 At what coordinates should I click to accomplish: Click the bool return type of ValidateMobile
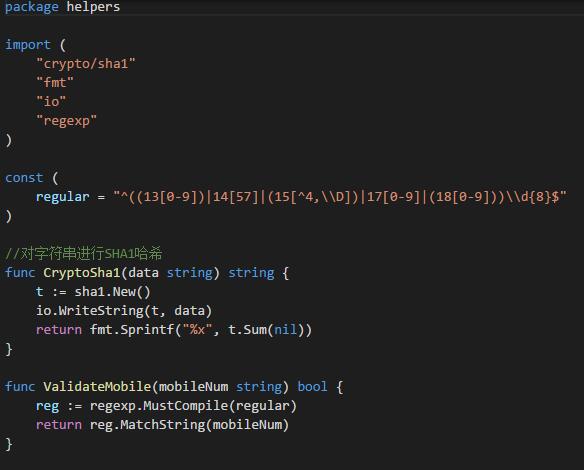pyautogui.click(x=312, y=387)
